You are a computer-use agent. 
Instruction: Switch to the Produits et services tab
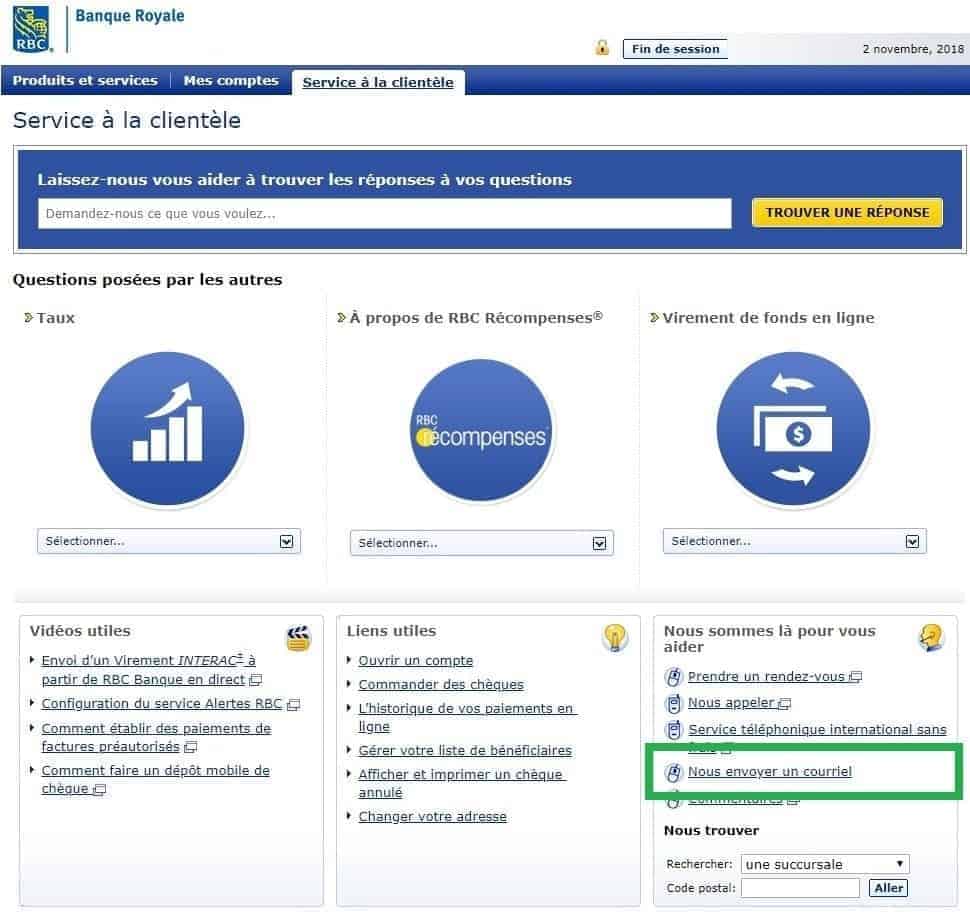point(85,81)
